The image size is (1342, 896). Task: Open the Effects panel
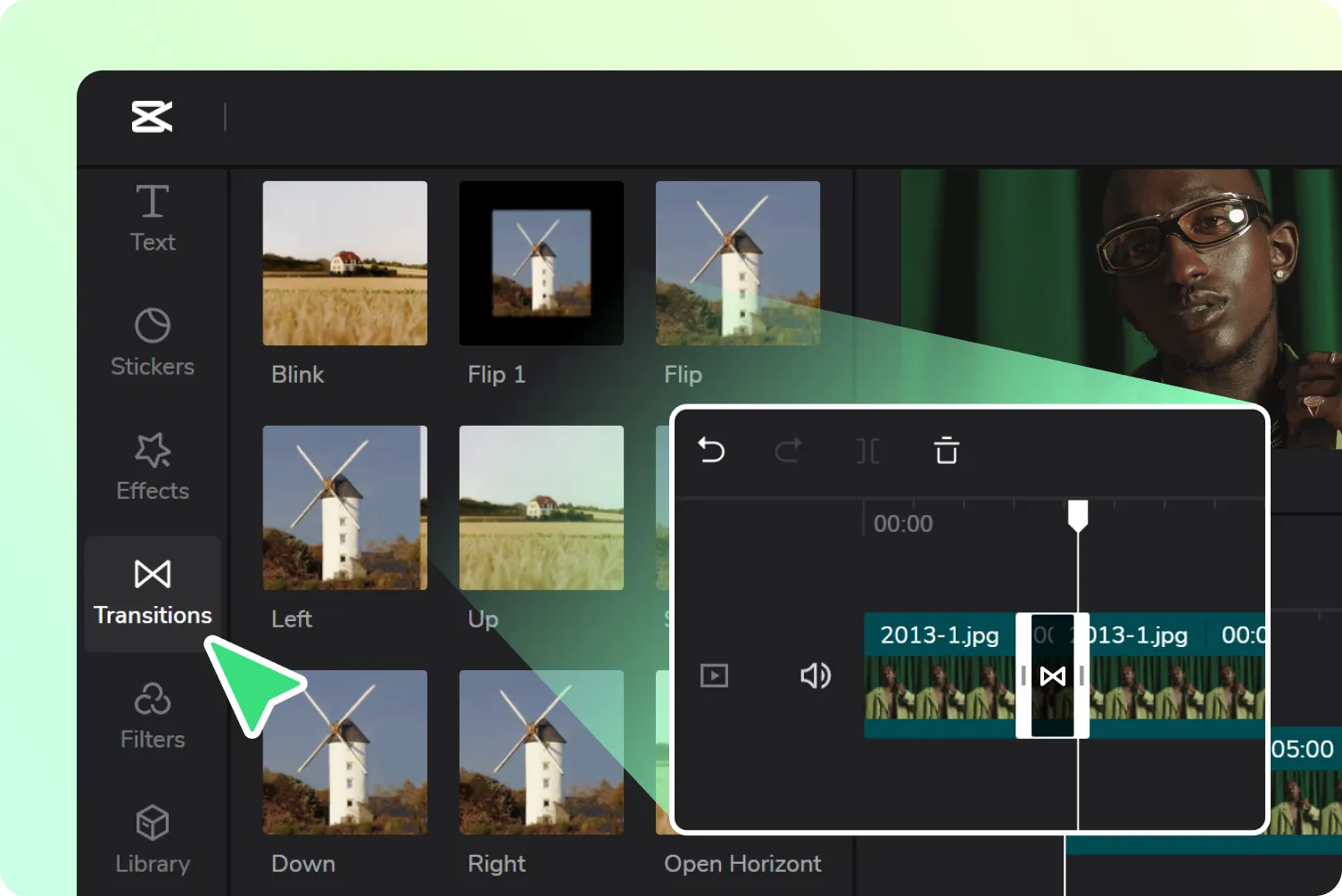[x=153, y=467]
